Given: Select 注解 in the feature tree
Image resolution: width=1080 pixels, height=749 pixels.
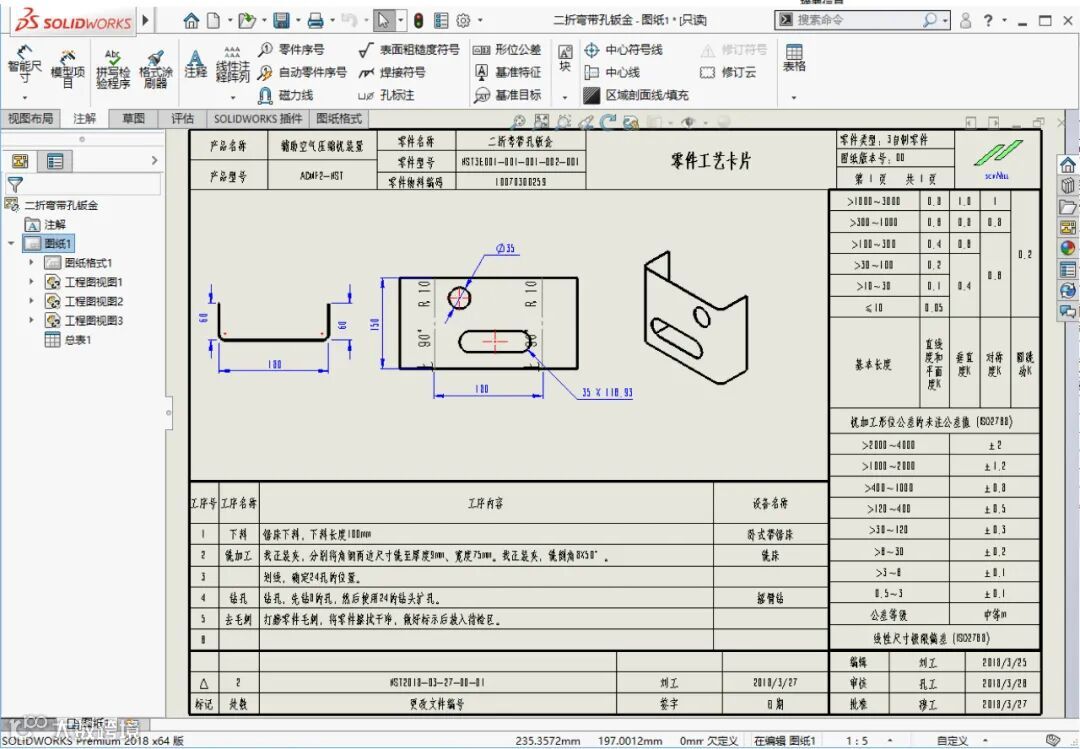Looking at the screenshot, I should tap(45, 225).
